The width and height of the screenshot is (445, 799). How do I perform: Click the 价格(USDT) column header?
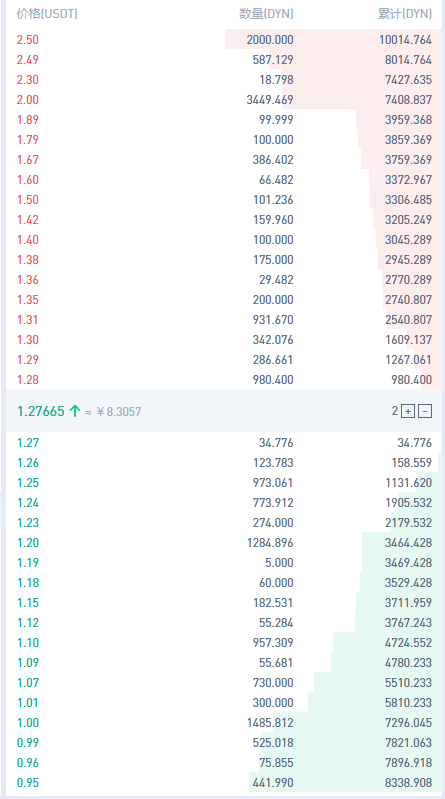[47, 14]
